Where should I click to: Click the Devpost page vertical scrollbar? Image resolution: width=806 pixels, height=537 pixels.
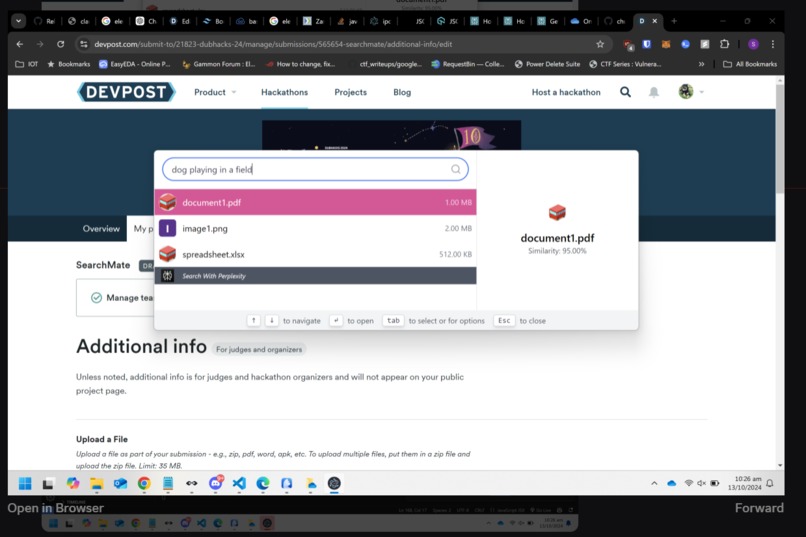(780, 139)
